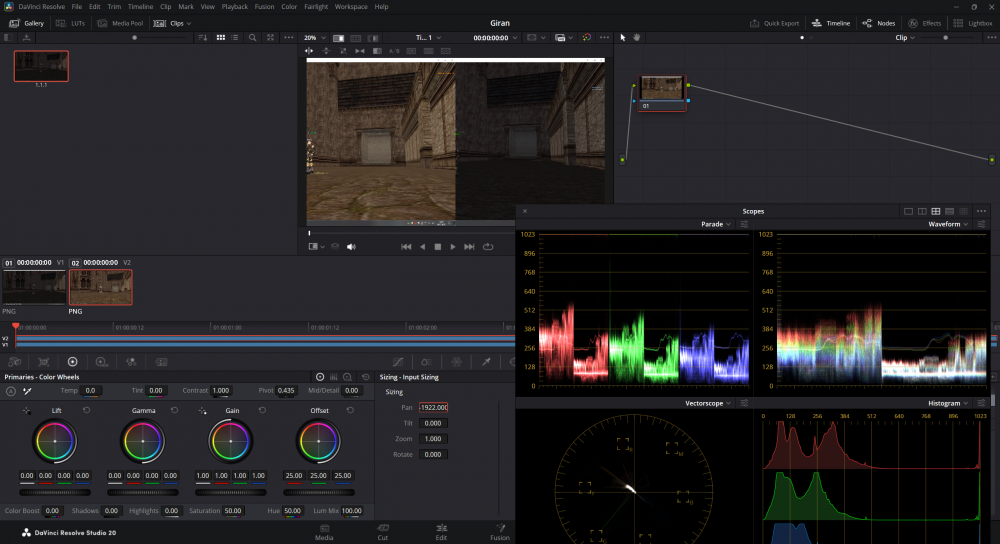Open the RGB Mixer palette
This screenshot has height=544, width=1000.
(x=131, y=362)
